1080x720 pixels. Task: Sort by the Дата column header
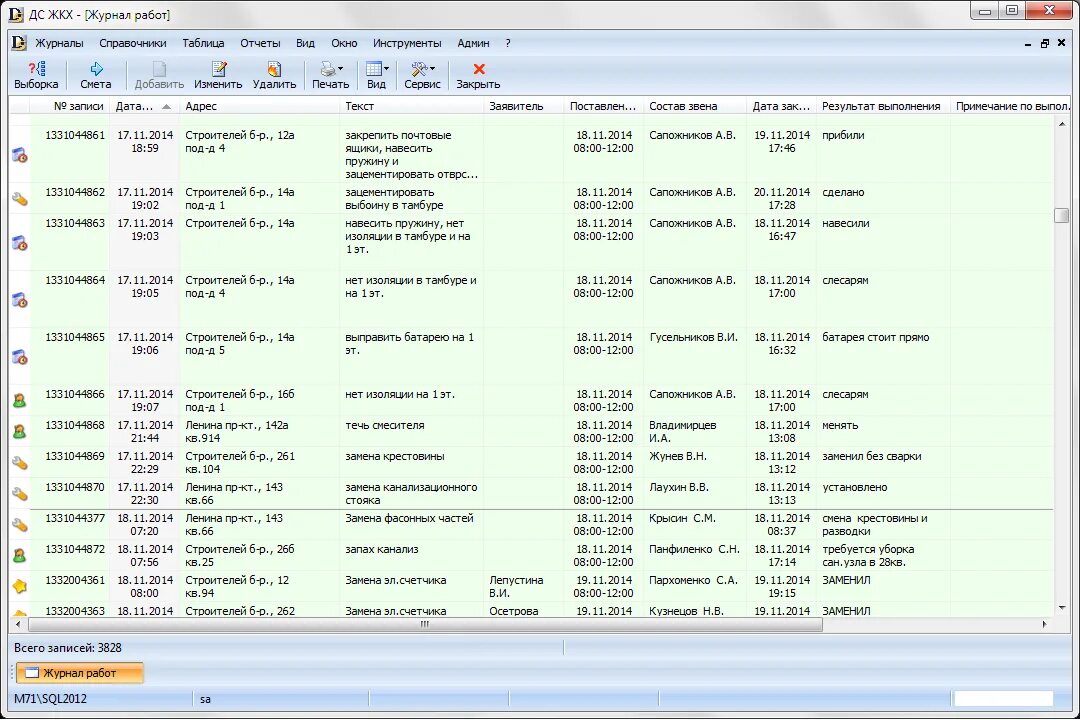point(144,106)
